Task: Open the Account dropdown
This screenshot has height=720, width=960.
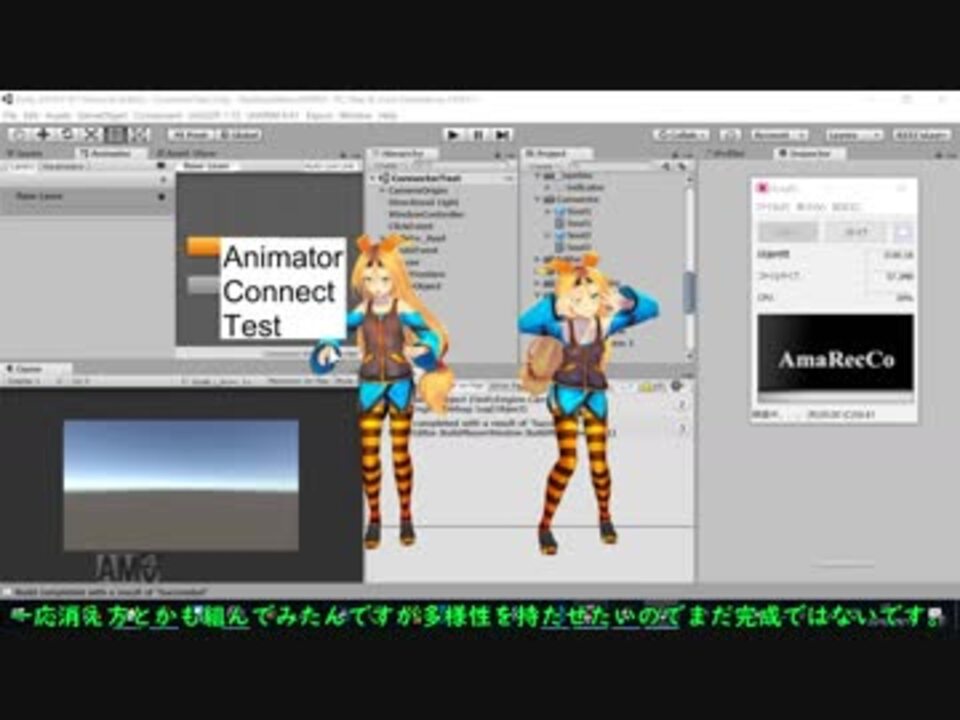Action: point(779,135)
